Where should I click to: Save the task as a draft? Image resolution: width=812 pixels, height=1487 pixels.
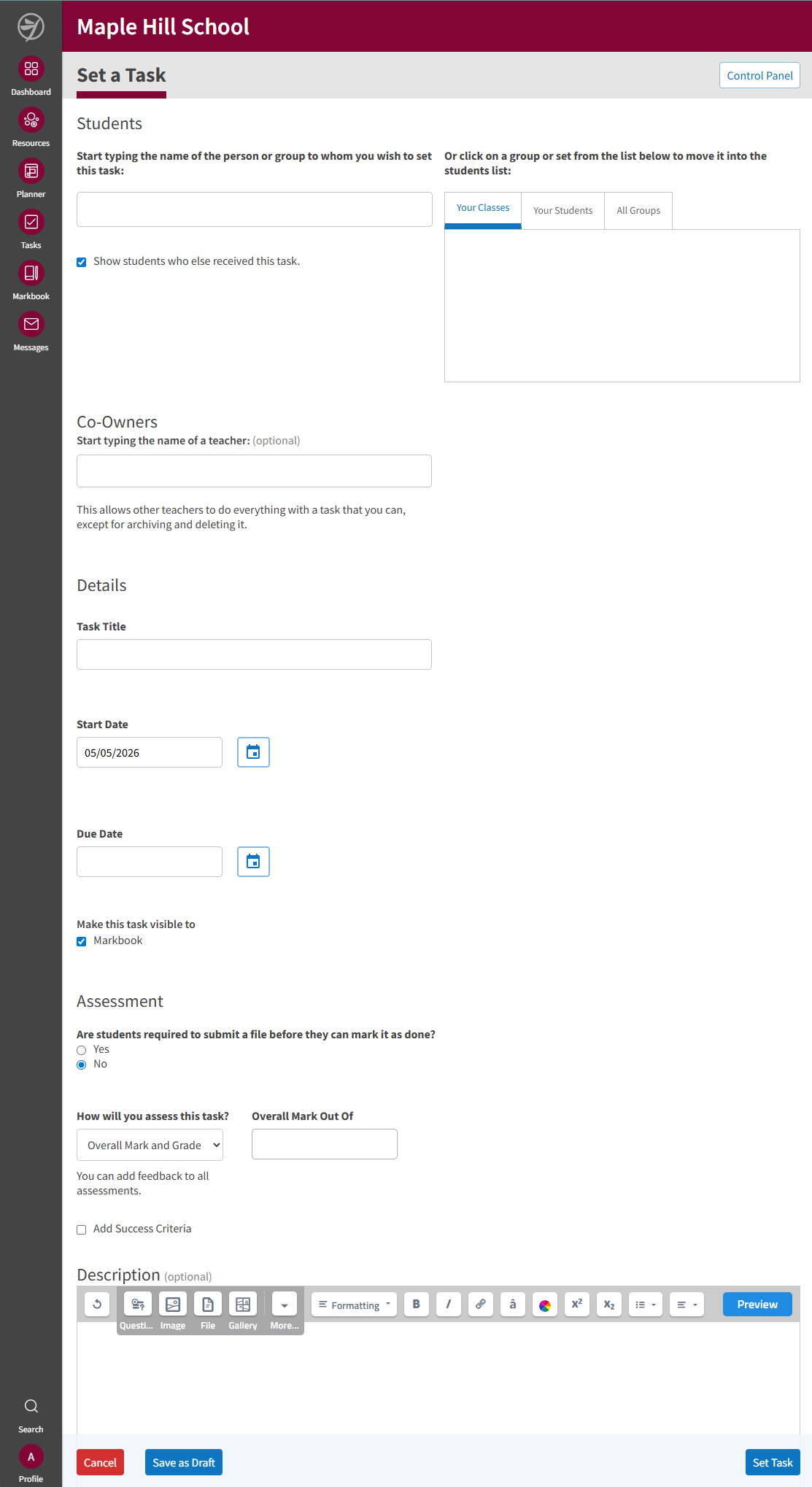coord(184,1462)
